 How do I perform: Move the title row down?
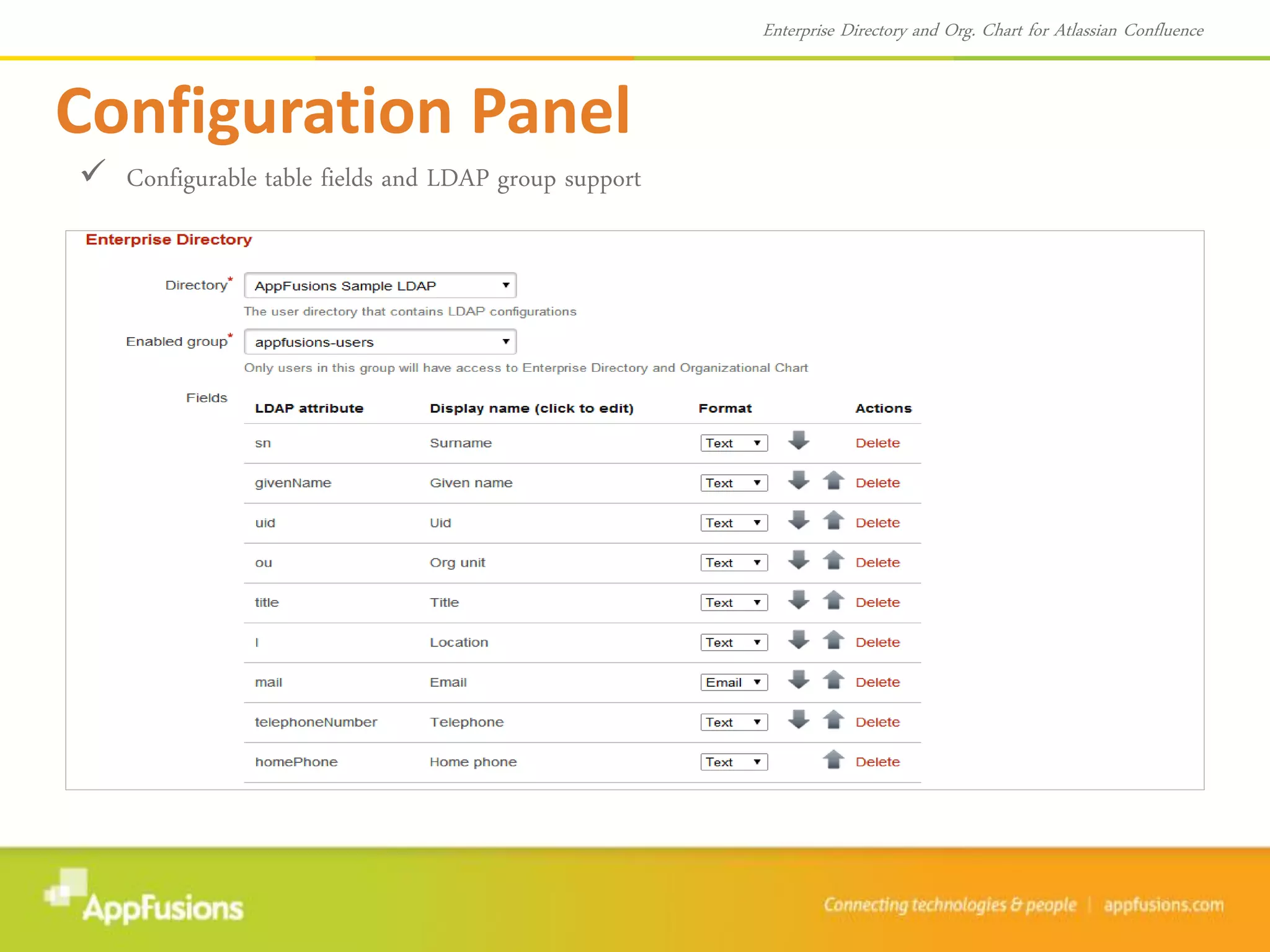[x=799, y=600]
